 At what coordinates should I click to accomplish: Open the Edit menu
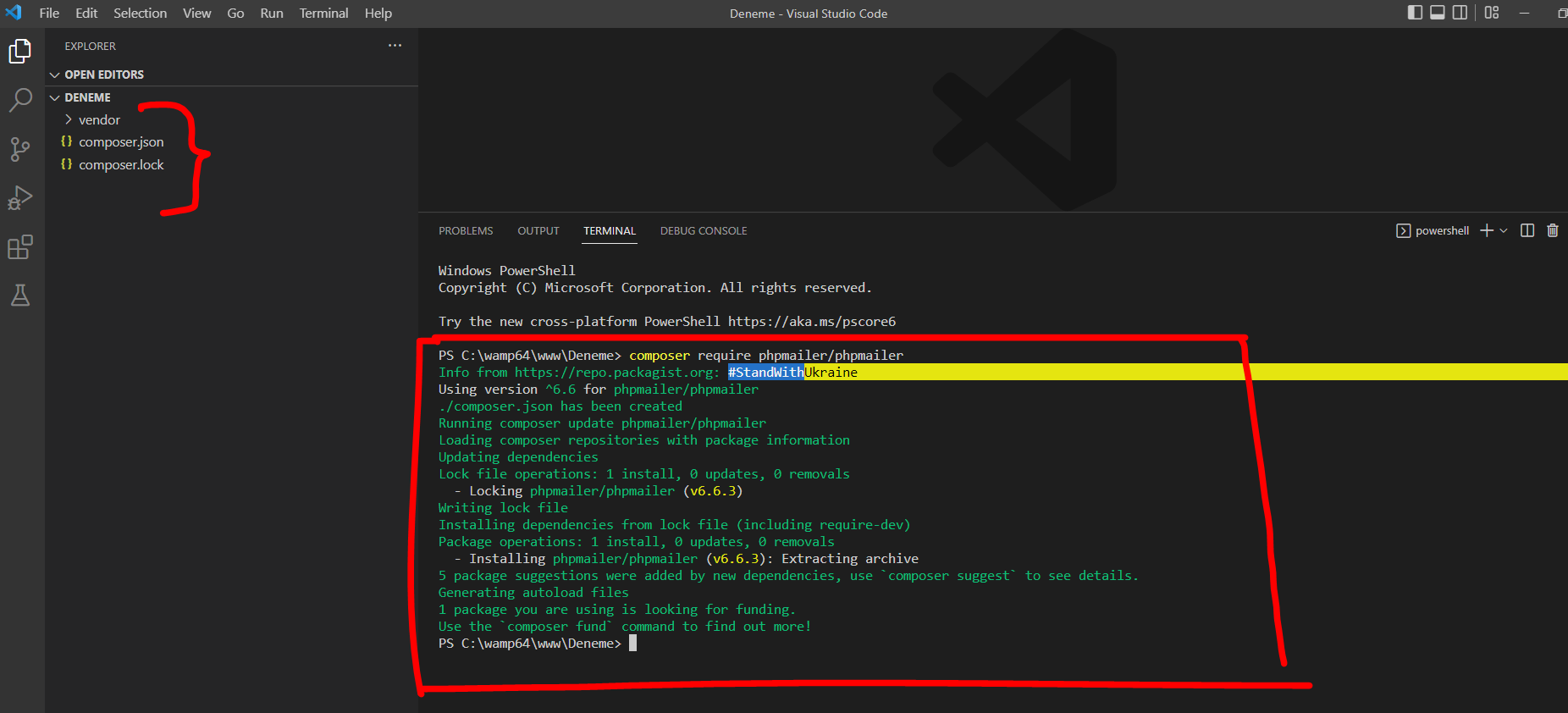tap(86, 14)
